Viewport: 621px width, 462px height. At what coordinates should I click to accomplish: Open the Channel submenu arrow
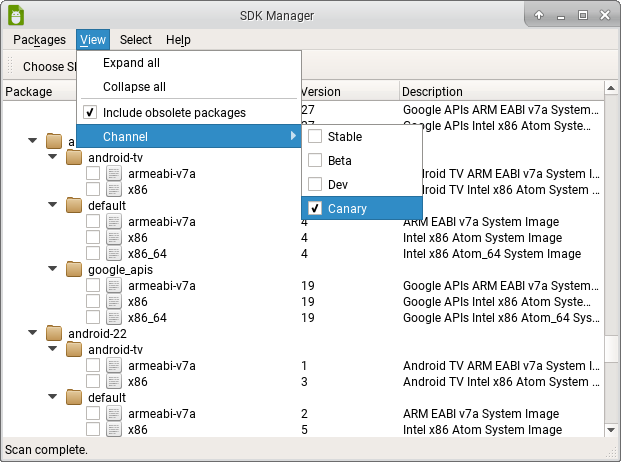(x=293, y=136)
